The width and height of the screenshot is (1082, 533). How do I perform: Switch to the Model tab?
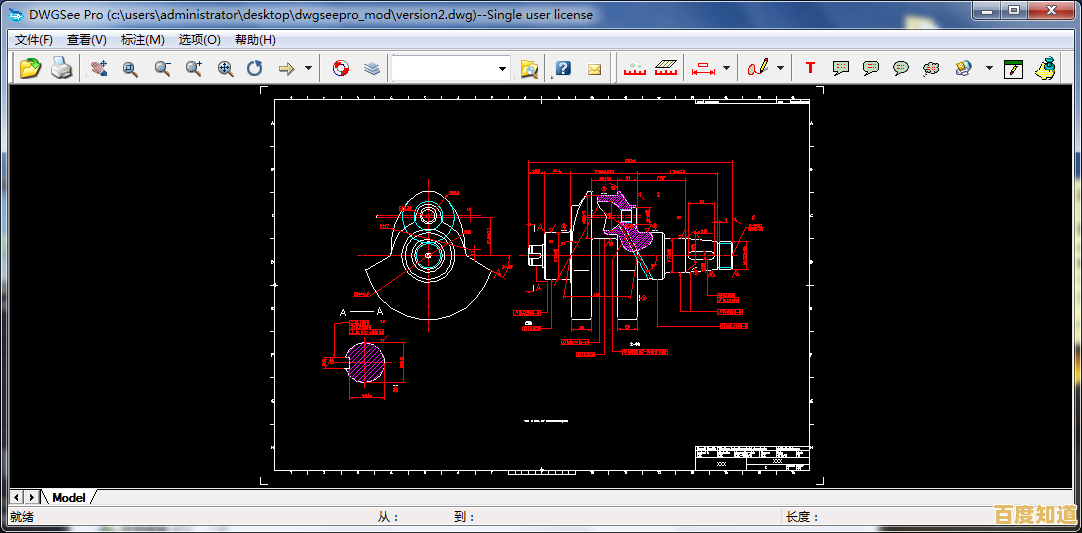click(69, 497)
